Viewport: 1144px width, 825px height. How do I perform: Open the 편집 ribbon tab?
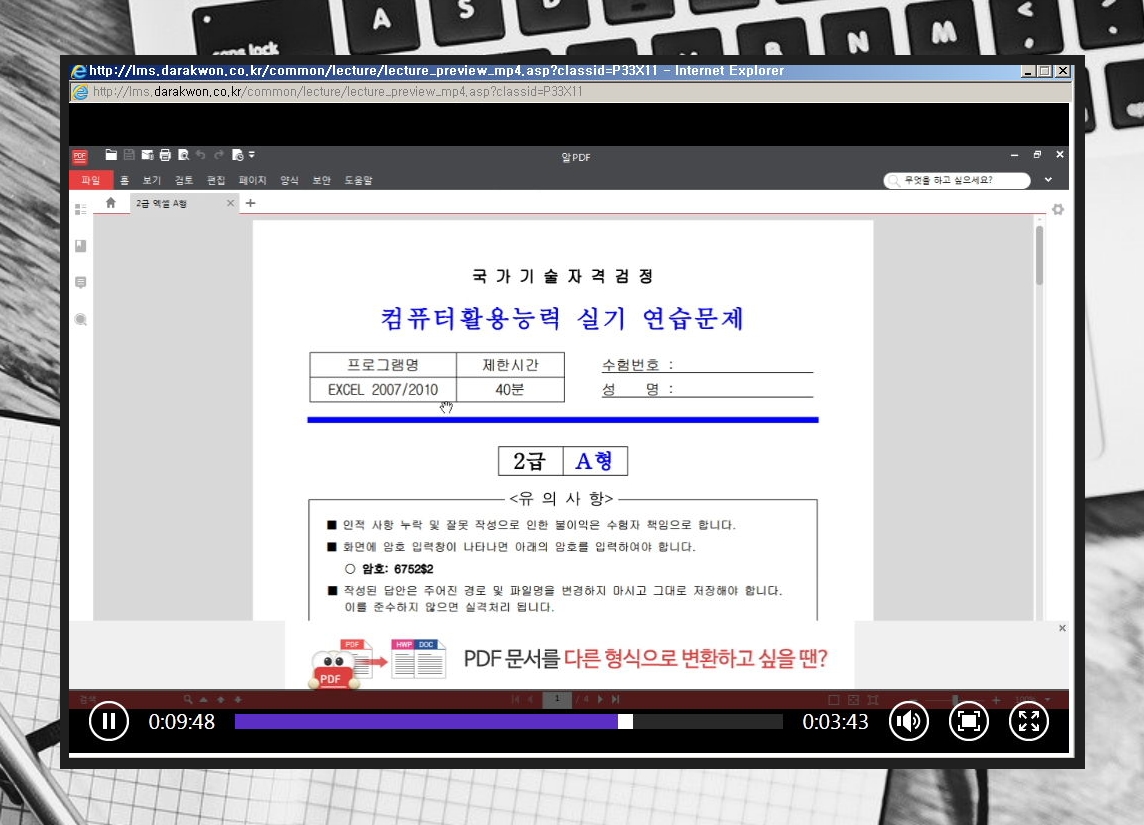[x=216, y=180]
